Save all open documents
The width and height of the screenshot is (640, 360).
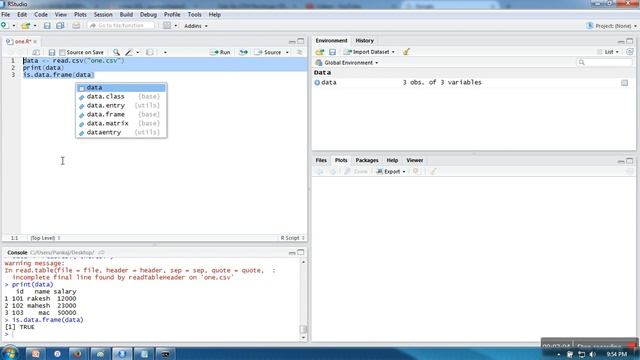(x=60, y=26)
